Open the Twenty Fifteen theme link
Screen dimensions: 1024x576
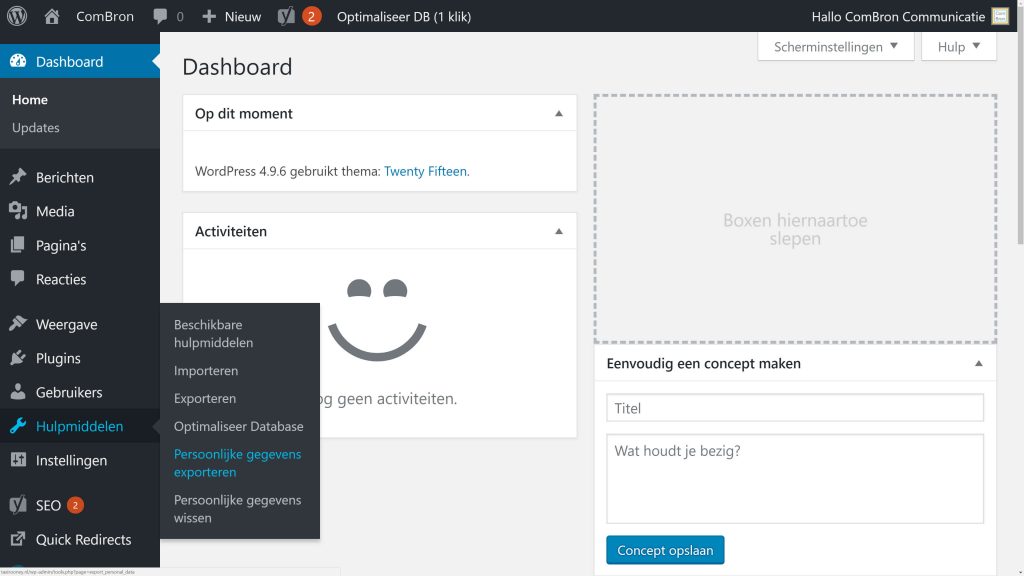pyautogui.click(x=426, y=171)
